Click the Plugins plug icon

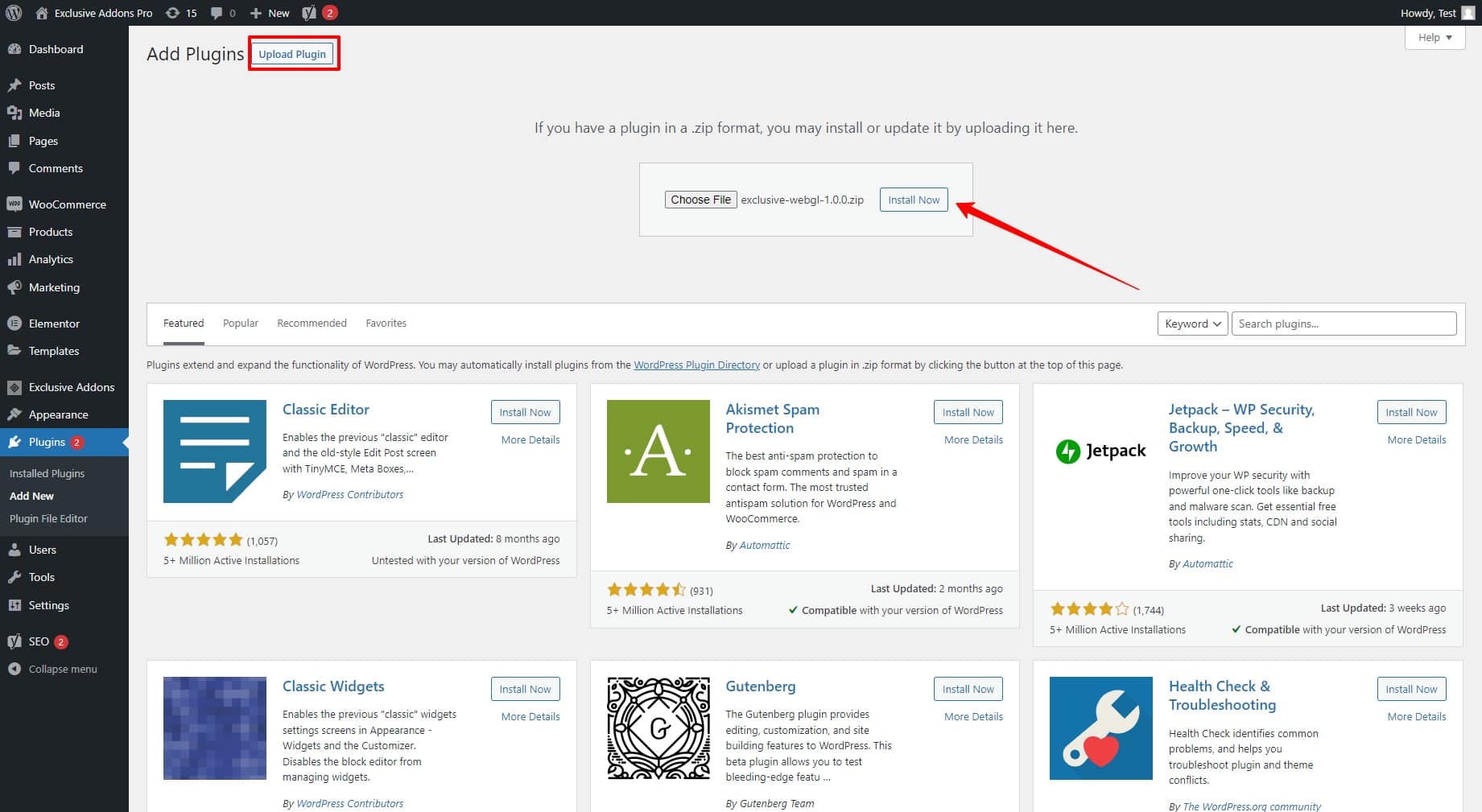pos(14,442)
